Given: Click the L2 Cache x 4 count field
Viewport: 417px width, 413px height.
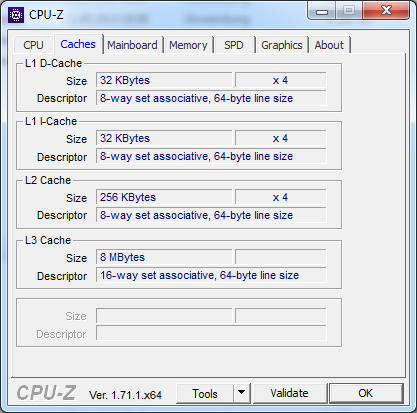Looking at the screenshot, I should pyautogui.click(x=280, y=197).
